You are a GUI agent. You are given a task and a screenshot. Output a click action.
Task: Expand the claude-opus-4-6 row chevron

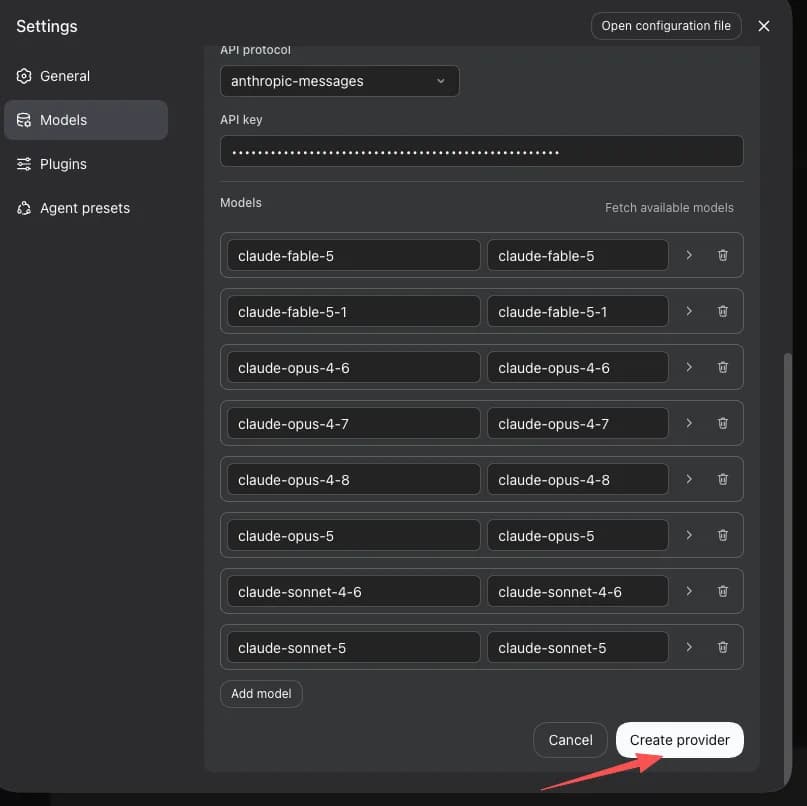(x=689, y=367)
